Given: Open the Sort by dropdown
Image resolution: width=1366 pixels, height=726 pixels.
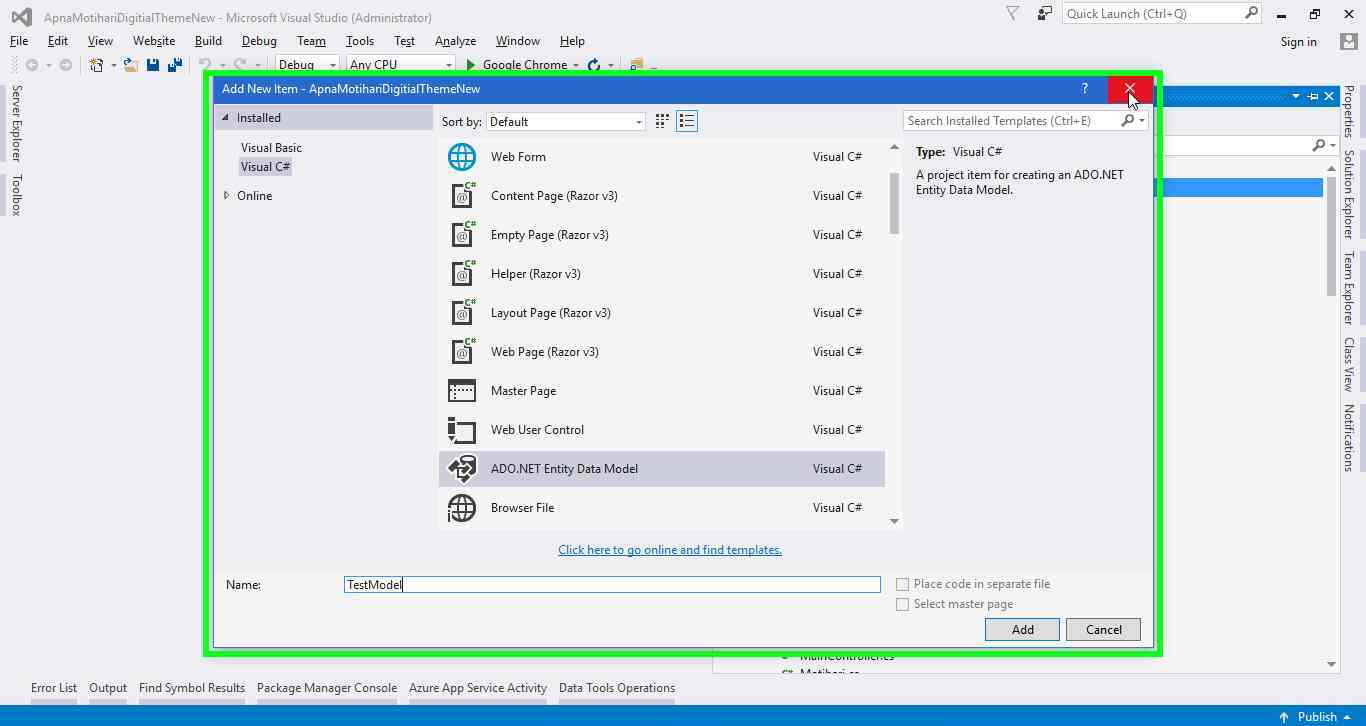Looking at the screenshot, I should click(x=566, y=122).
